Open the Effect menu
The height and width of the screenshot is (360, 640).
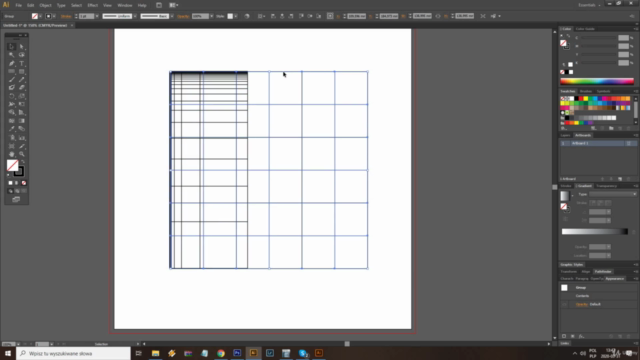93,5
